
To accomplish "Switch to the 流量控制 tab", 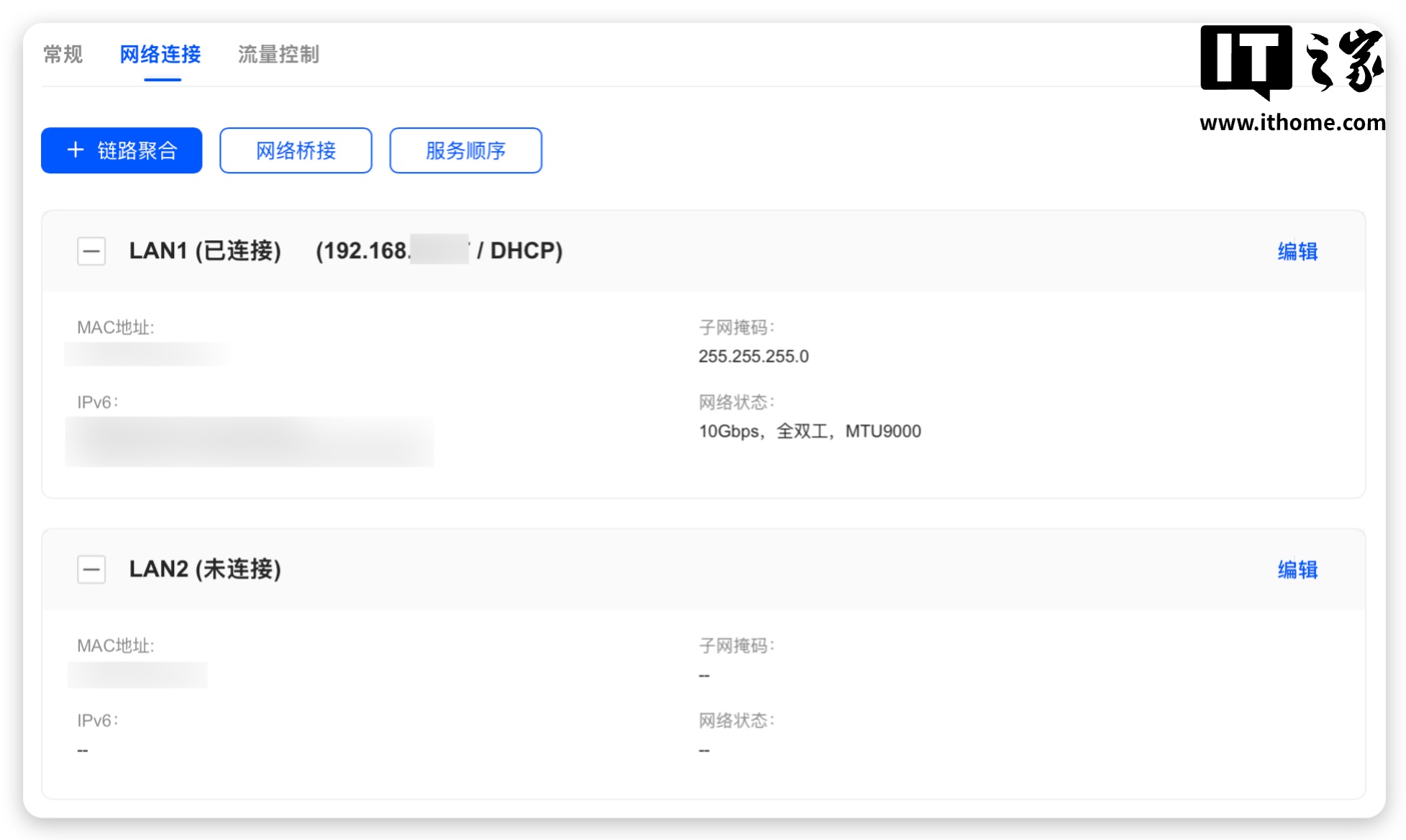I will [278, 54].
